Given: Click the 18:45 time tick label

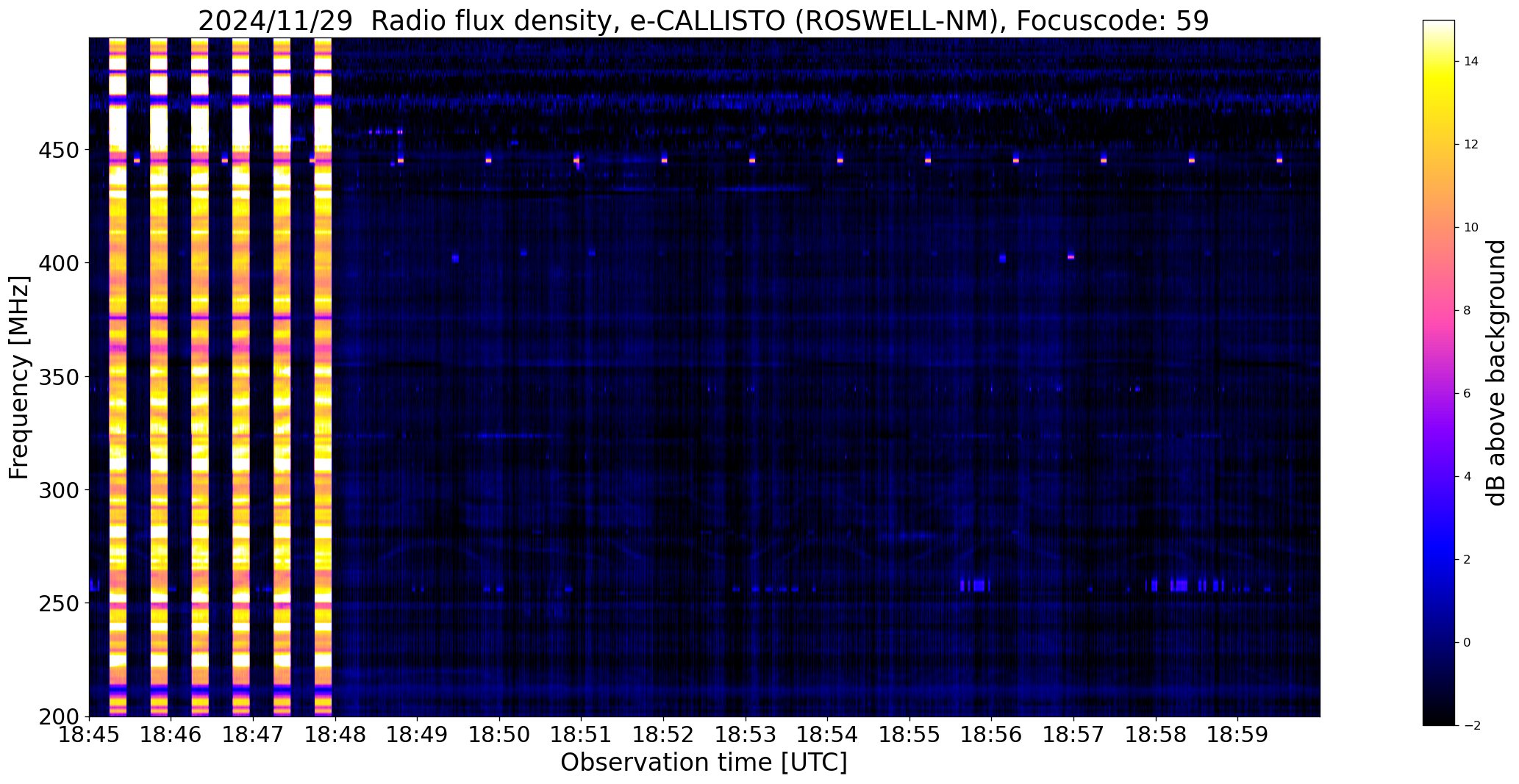Looking at the screenshot, I should (x=89, y=734).
